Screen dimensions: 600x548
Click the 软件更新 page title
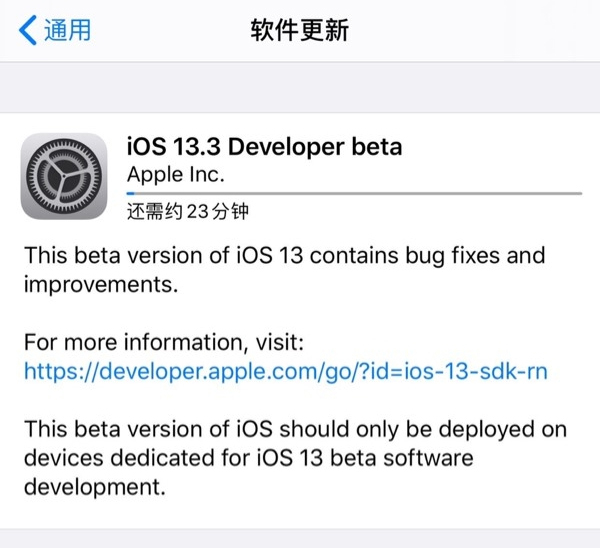point(299,30)
